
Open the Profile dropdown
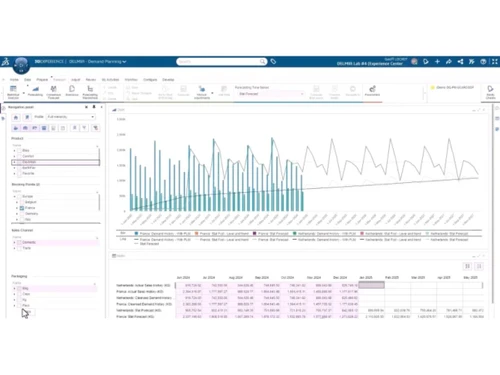click(71, 117)
